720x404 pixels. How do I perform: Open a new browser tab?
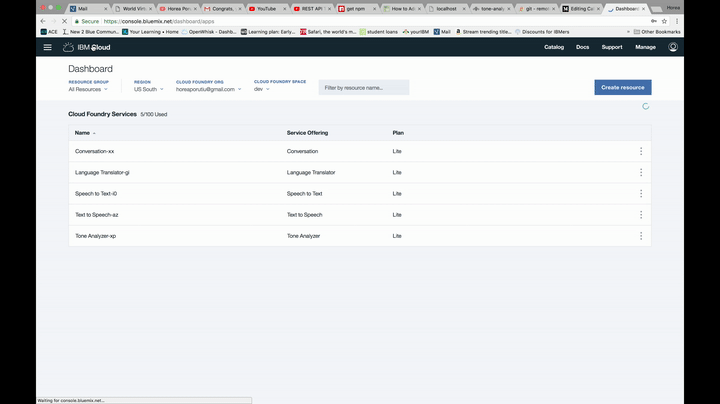click(657, 9)
